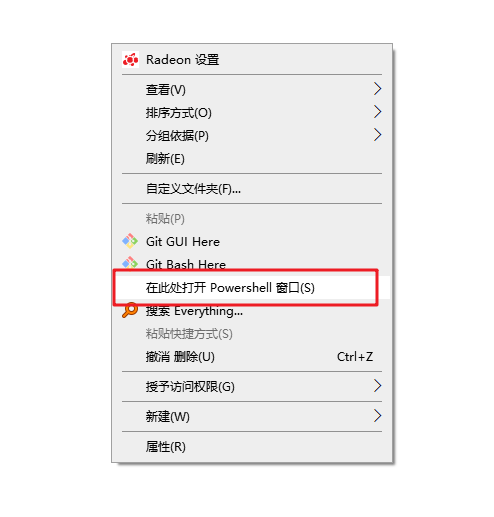
Task: Click the red Radeon settings icon
Action: pyautogui.click(x=130, y=60)
